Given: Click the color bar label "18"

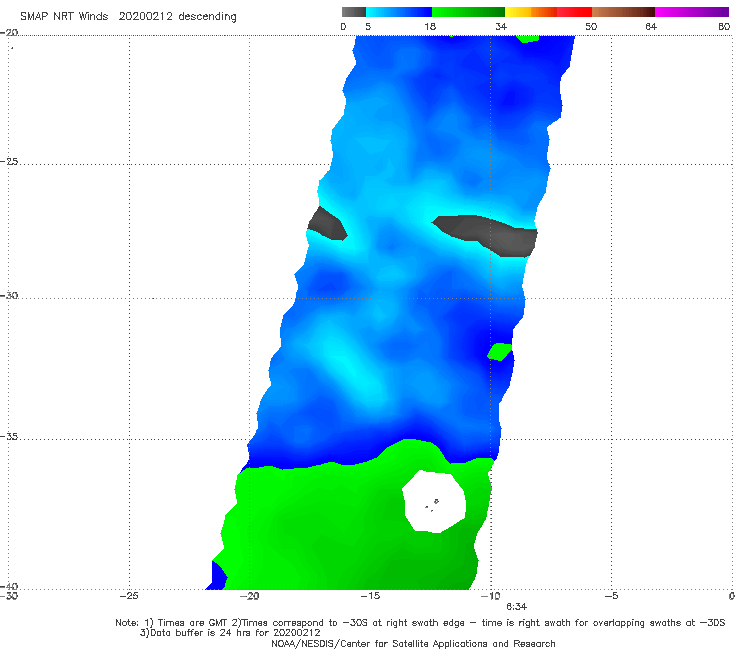Looking at the screenshot, I should [430, 26].
